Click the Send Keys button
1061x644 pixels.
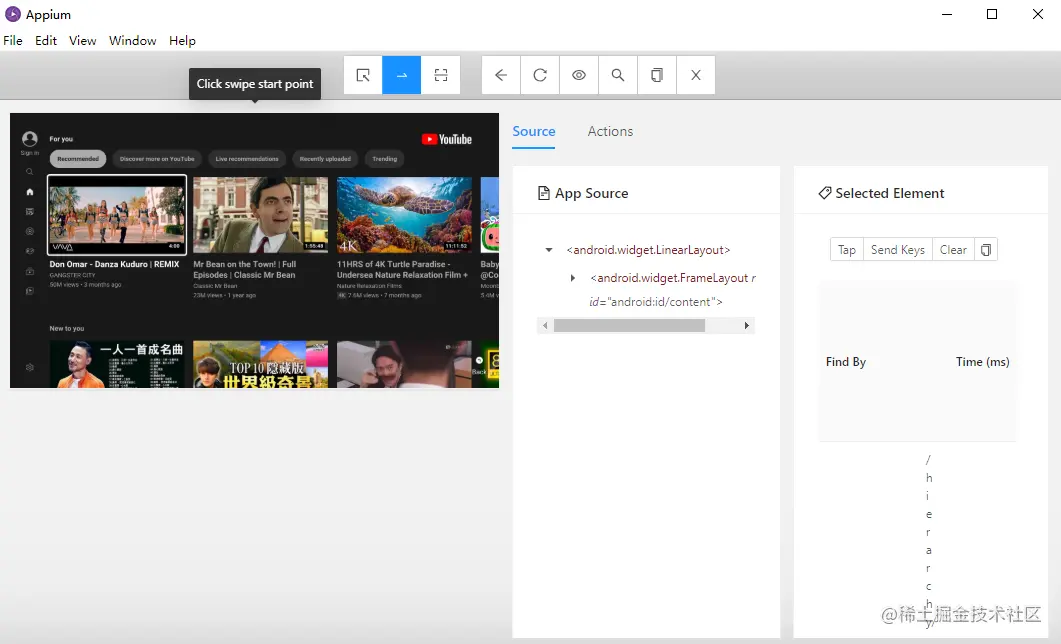(x=897, y=250)
